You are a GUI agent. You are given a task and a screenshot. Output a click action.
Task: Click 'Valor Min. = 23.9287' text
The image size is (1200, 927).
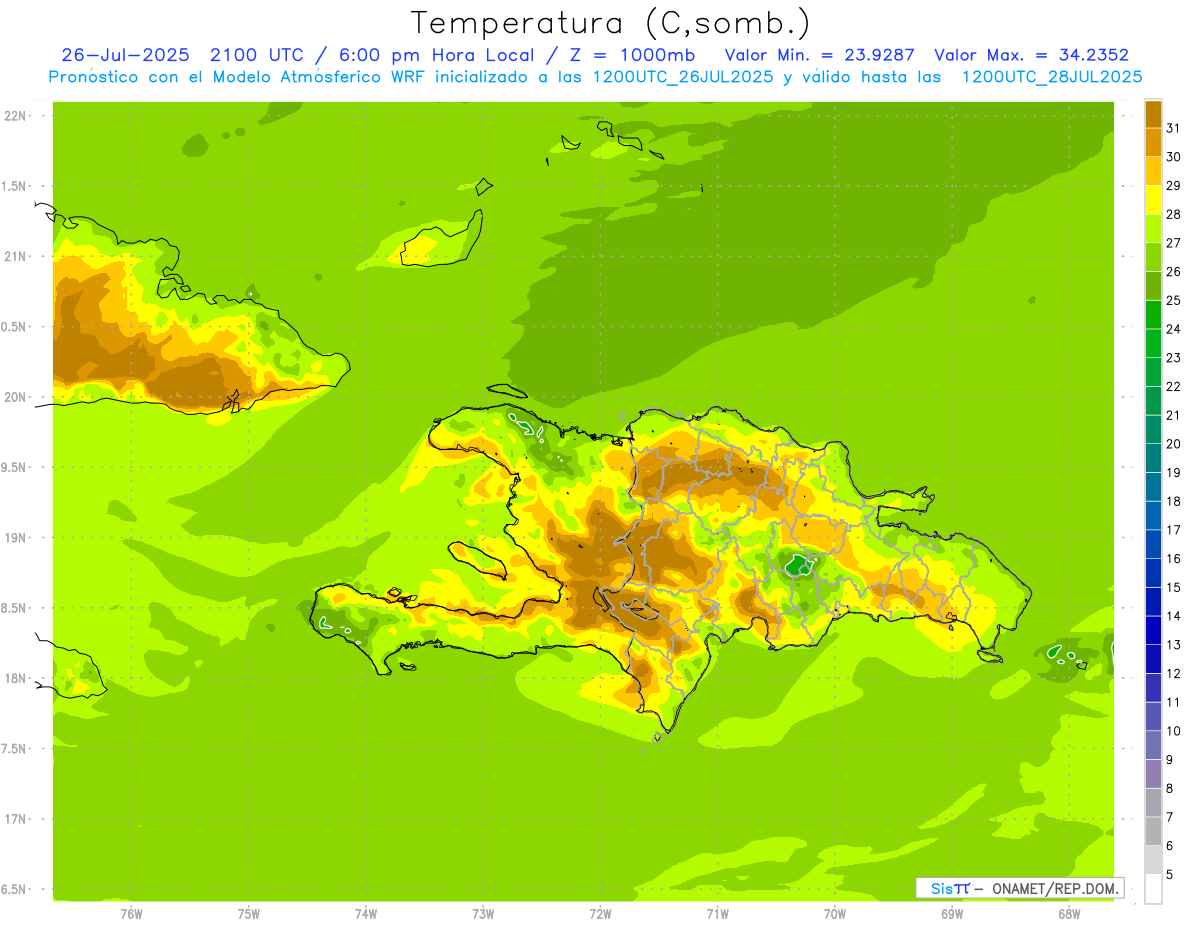[x=819, y=55]
